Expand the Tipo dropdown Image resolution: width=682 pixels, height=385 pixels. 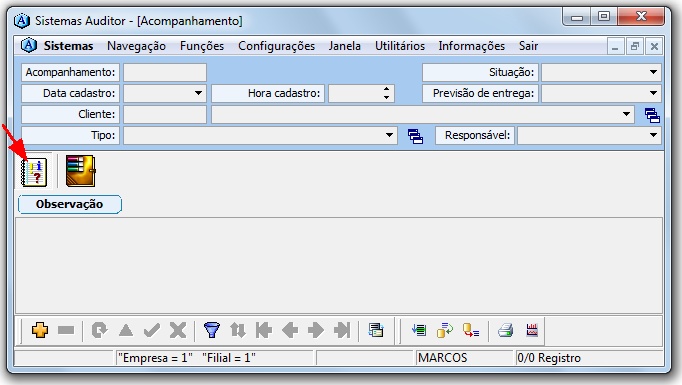[389, 135]
